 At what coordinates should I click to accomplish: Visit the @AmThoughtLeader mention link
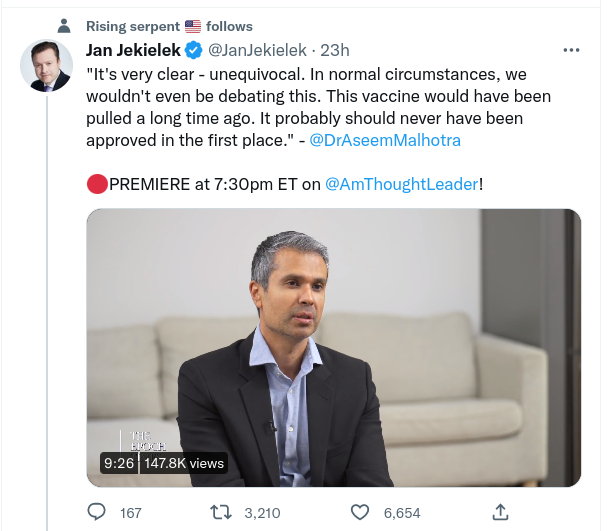click(x=402, y=184)
